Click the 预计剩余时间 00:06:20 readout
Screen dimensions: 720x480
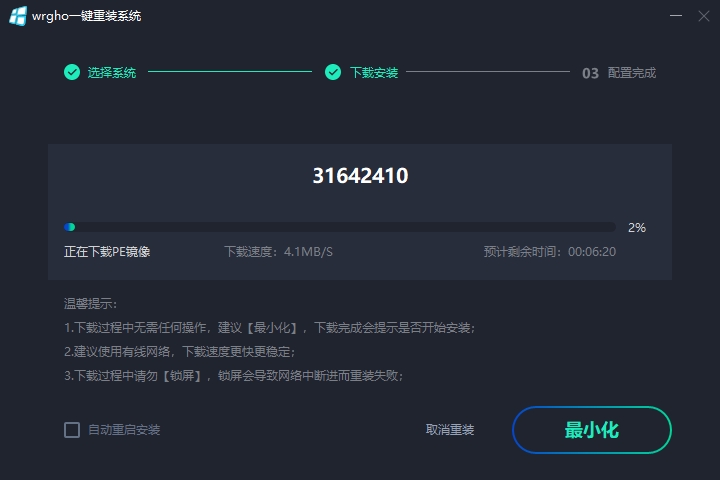pos(550,252)
